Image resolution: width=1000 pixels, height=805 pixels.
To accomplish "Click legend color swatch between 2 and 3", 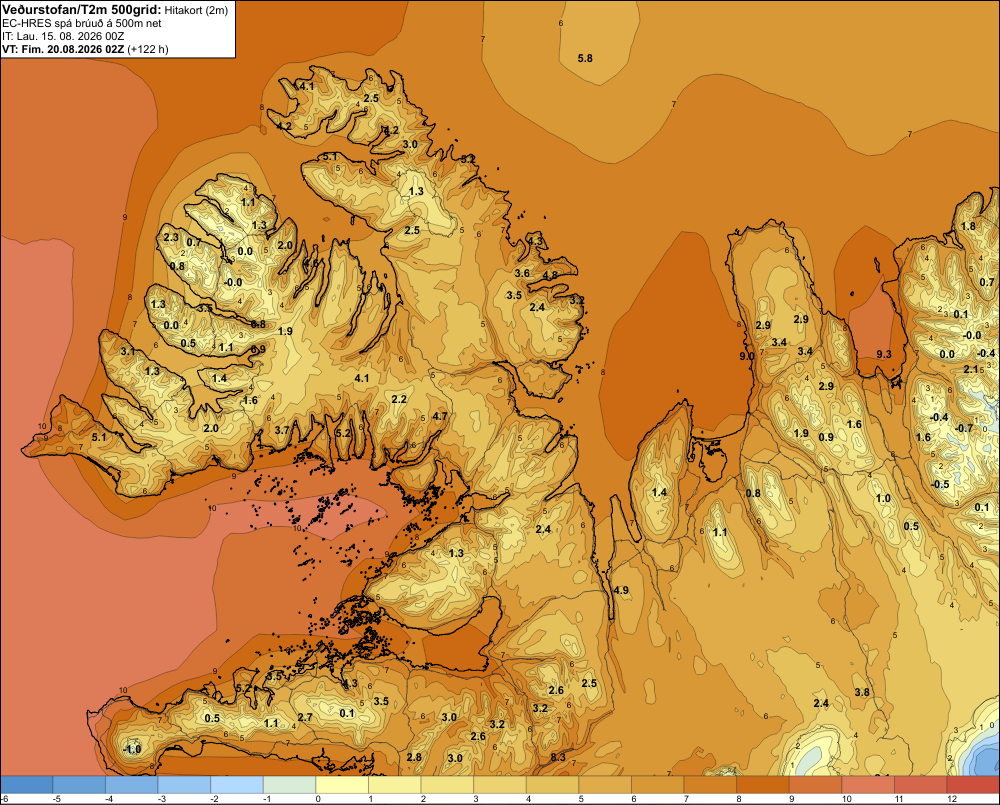I will click(447, 784).
